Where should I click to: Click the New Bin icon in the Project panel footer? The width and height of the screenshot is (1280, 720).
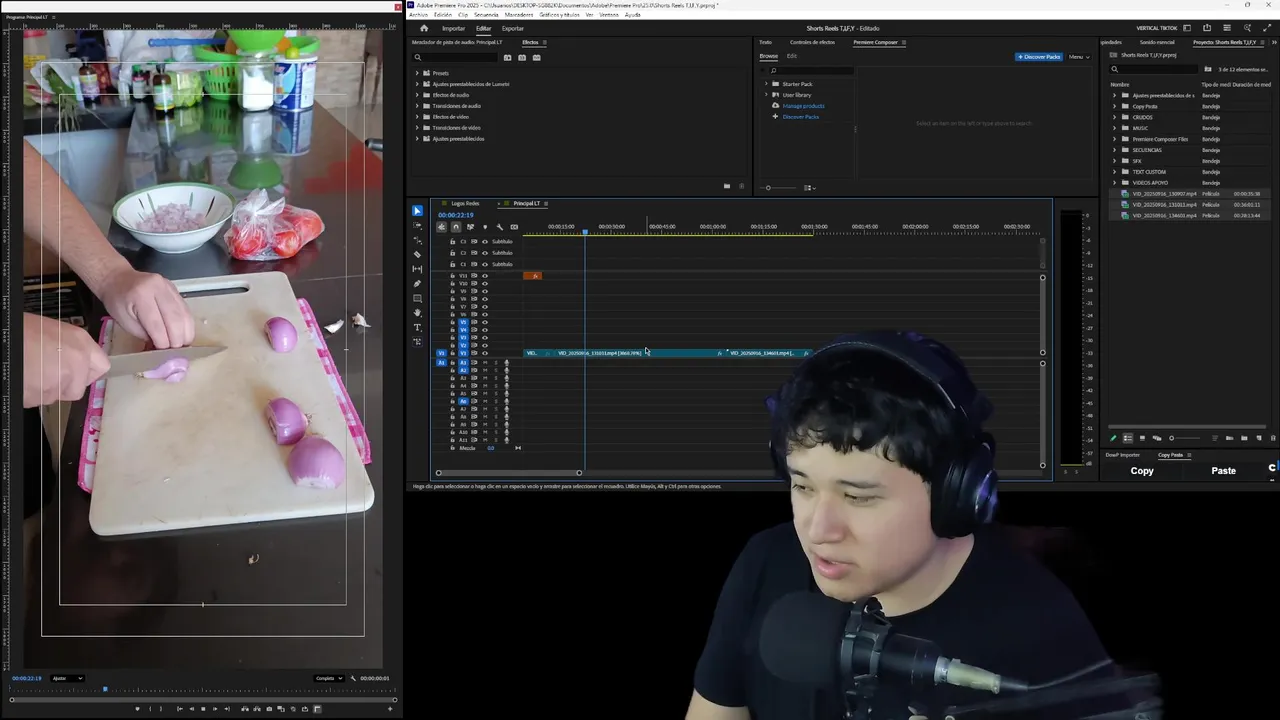click(x=1244, y=438)
